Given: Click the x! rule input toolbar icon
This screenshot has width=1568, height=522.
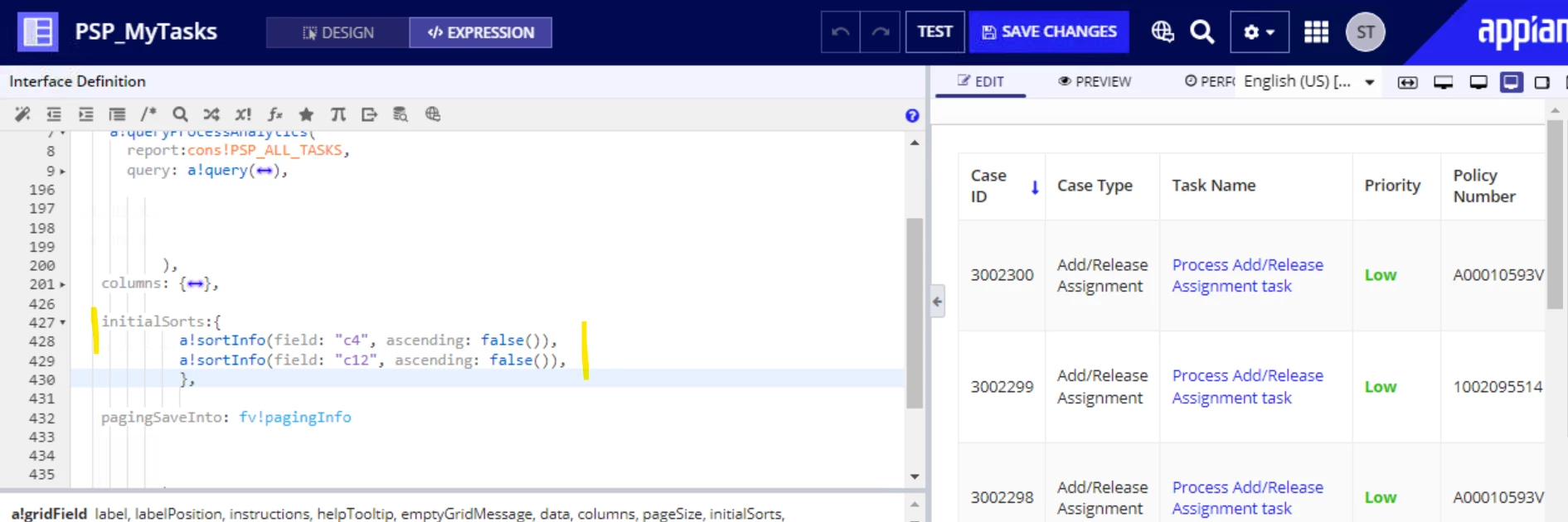Looking at the screenshot, I should coord(243,114).
